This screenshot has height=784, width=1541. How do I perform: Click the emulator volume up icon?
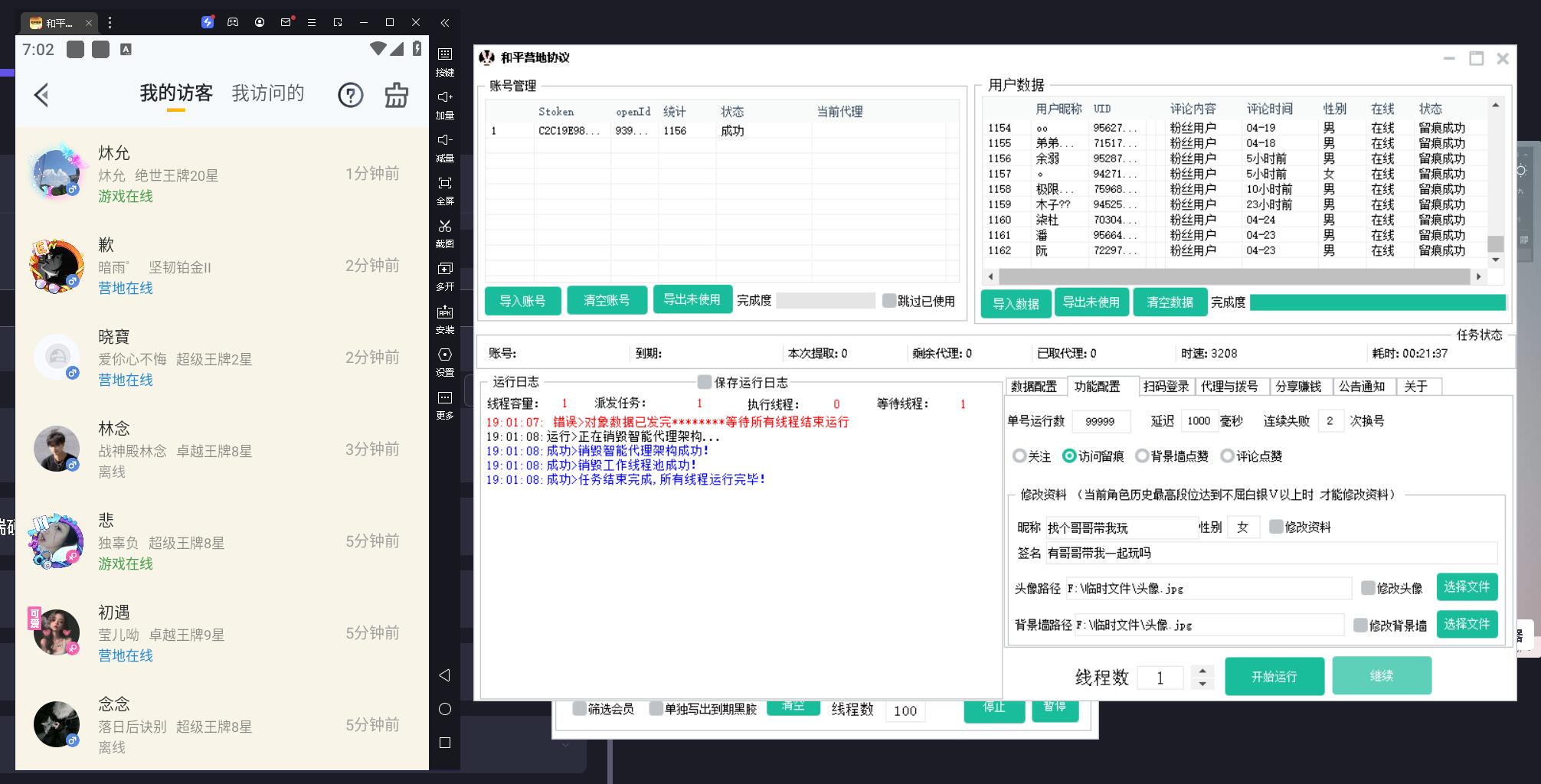point(444,97)
